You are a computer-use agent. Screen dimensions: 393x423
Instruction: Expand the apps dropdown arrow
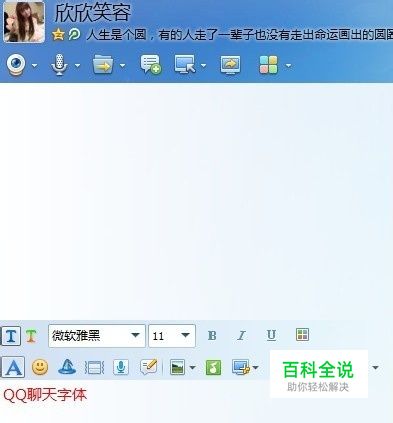tap(289, 66)
